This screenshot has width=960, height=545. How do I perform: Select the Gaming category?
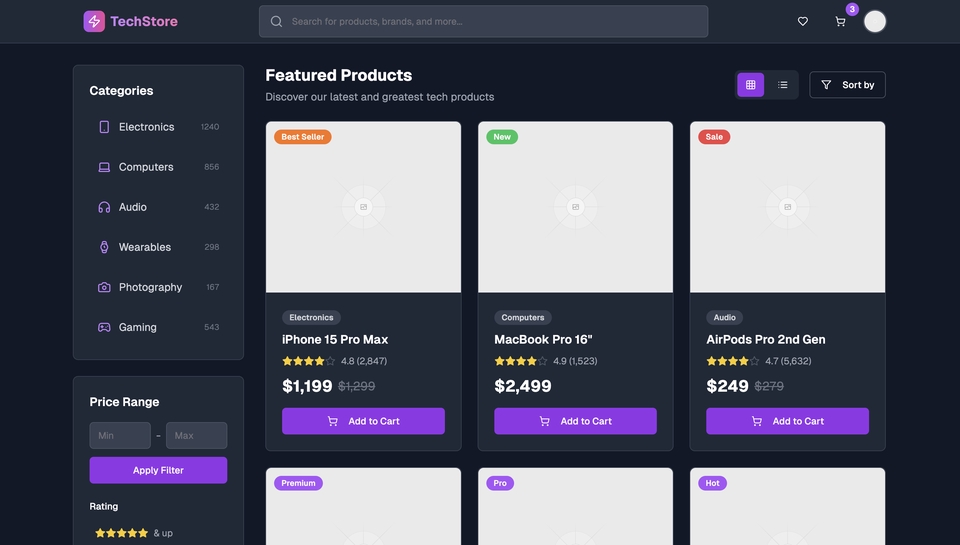(x=159, y=327)
